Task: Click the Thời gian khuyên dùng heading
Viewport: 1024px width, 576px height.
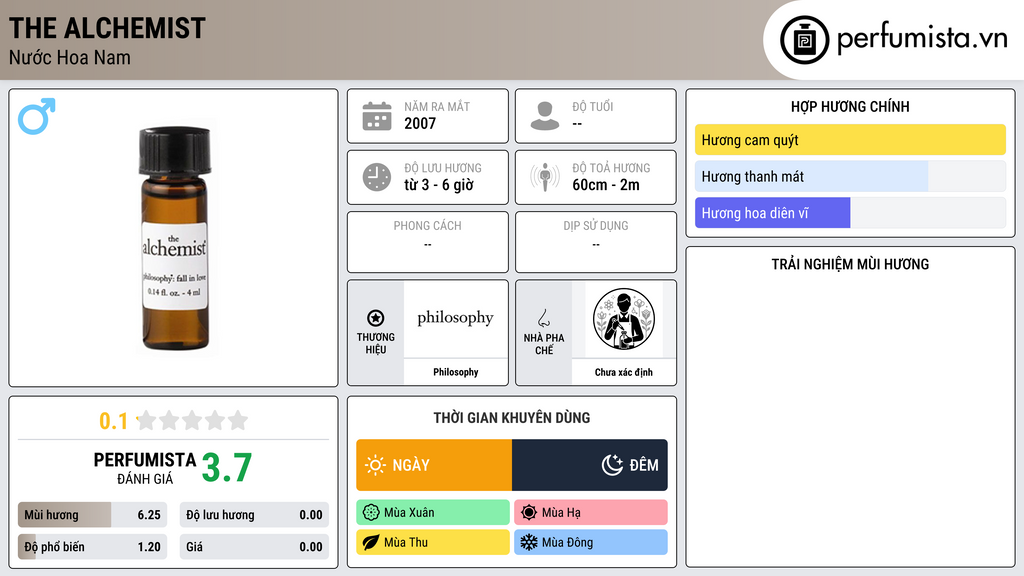Action: point(512,418)
